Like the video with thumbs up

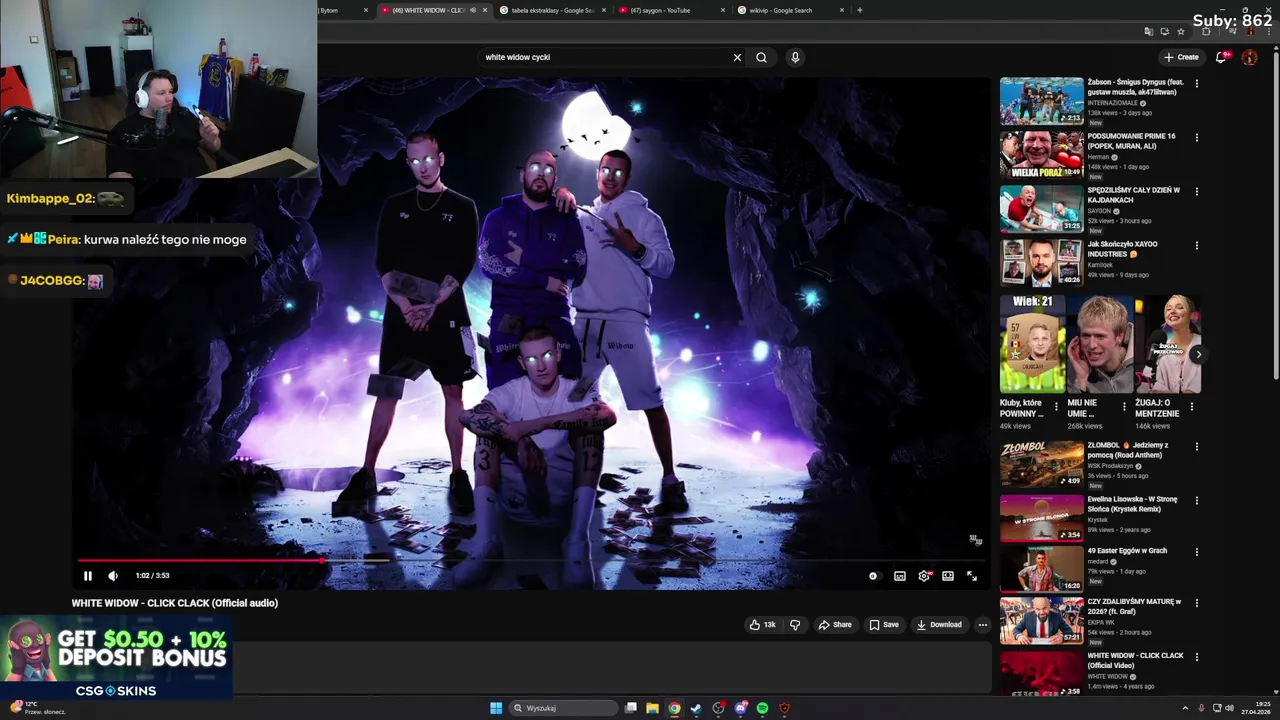[762, 625]
